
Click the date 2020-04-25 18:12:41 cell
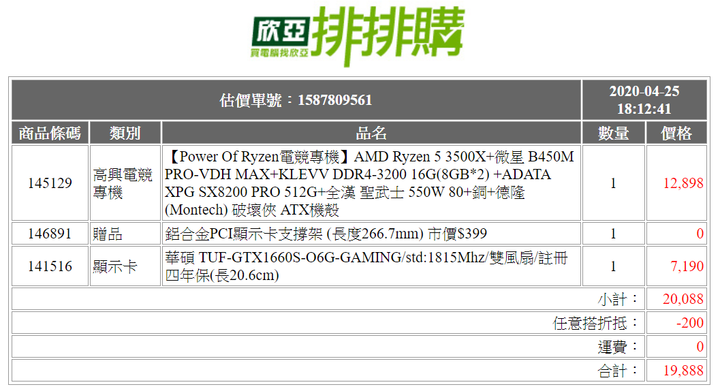click(x=644, y=100)
